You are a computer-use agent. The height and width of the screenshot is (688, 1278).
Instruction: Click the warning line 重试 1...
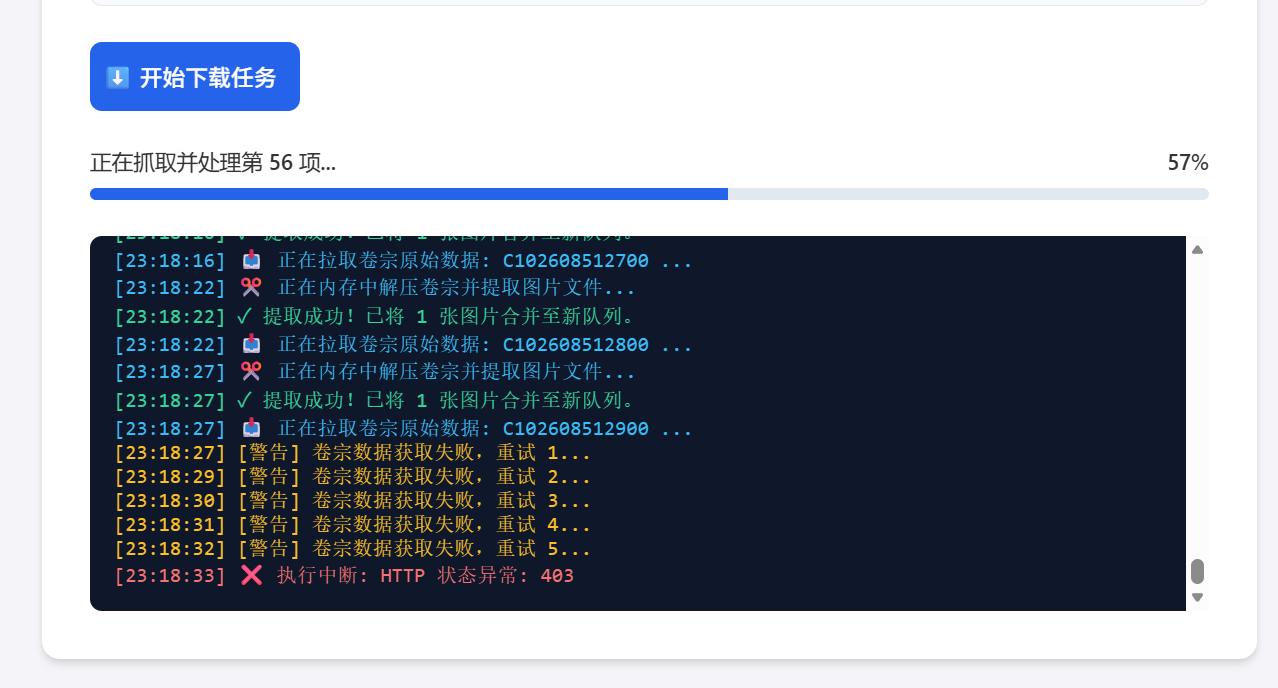click(x=353, y=453)
